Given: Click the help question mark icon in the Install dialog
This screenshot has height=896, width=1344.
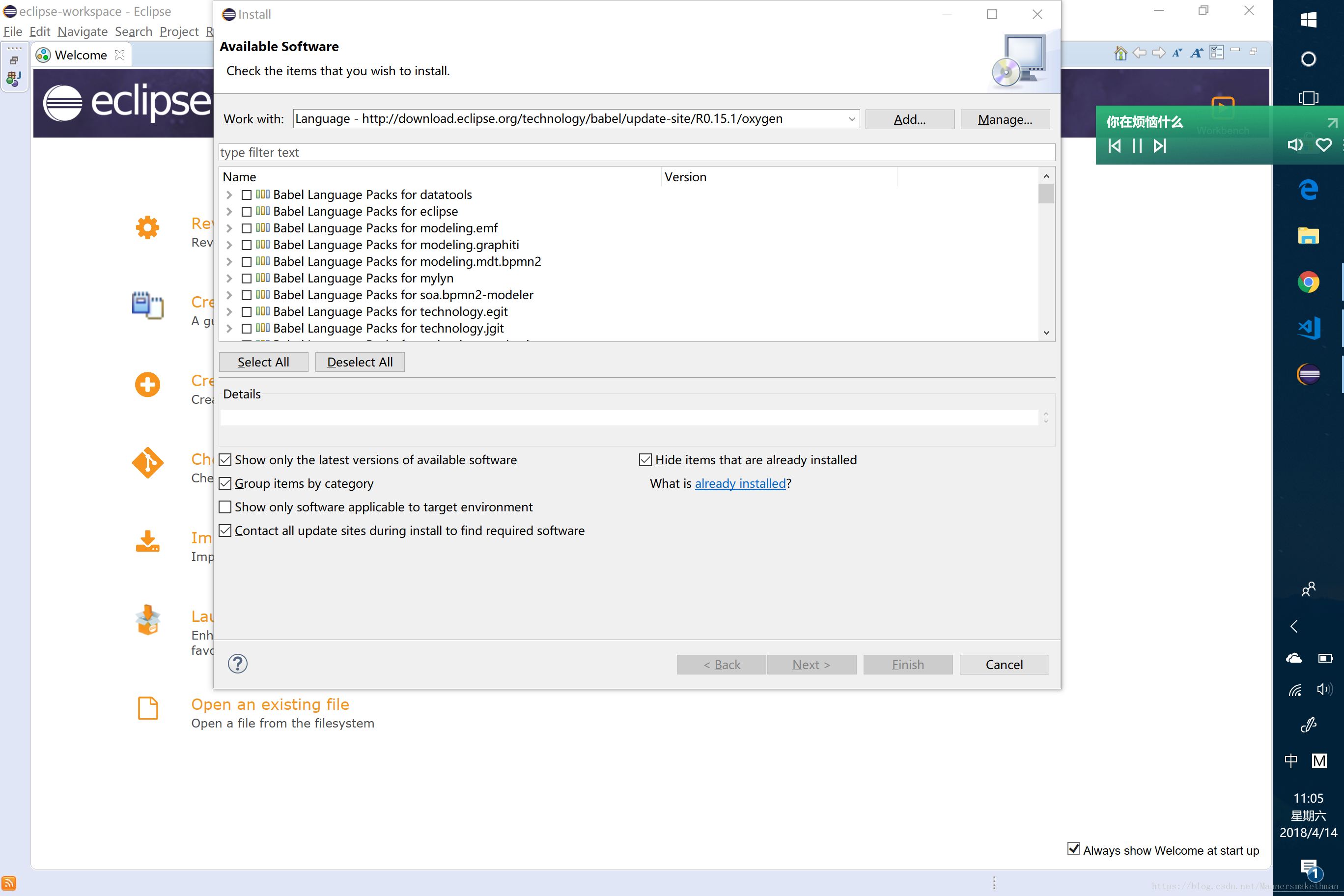Looking at the screenshot, I should click(238, 664).
